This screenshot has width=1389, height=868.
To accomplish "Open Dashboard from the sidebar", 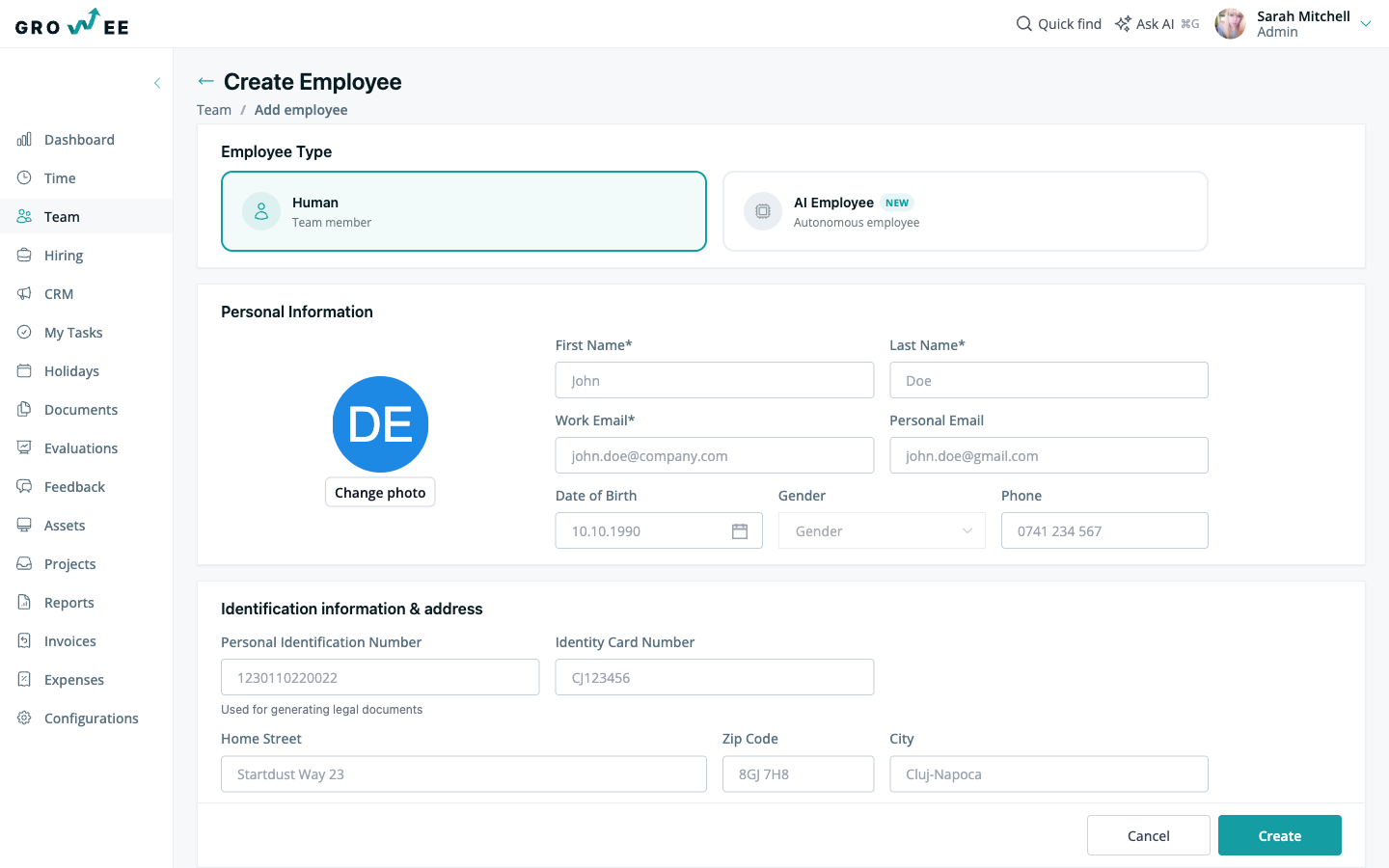I will pyautogui.click(x=87, y=140).
